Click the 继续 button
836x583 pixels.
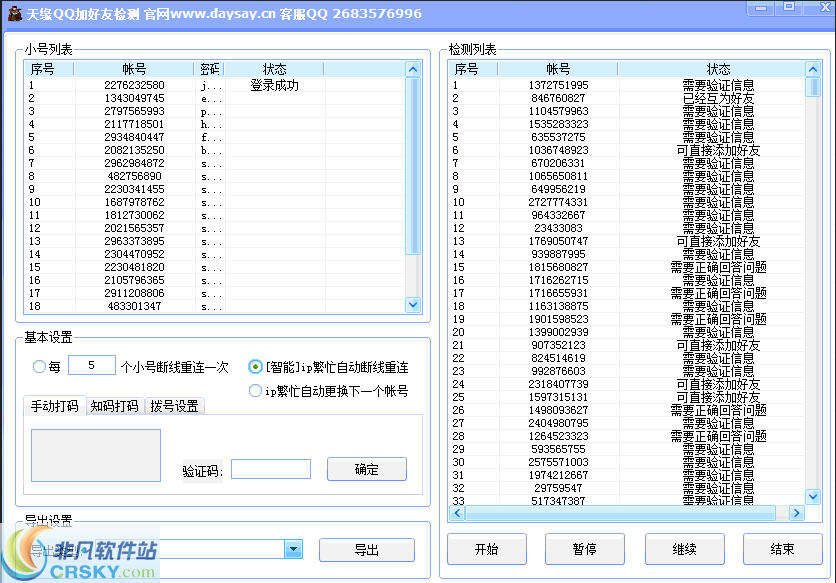pos(685,549)
